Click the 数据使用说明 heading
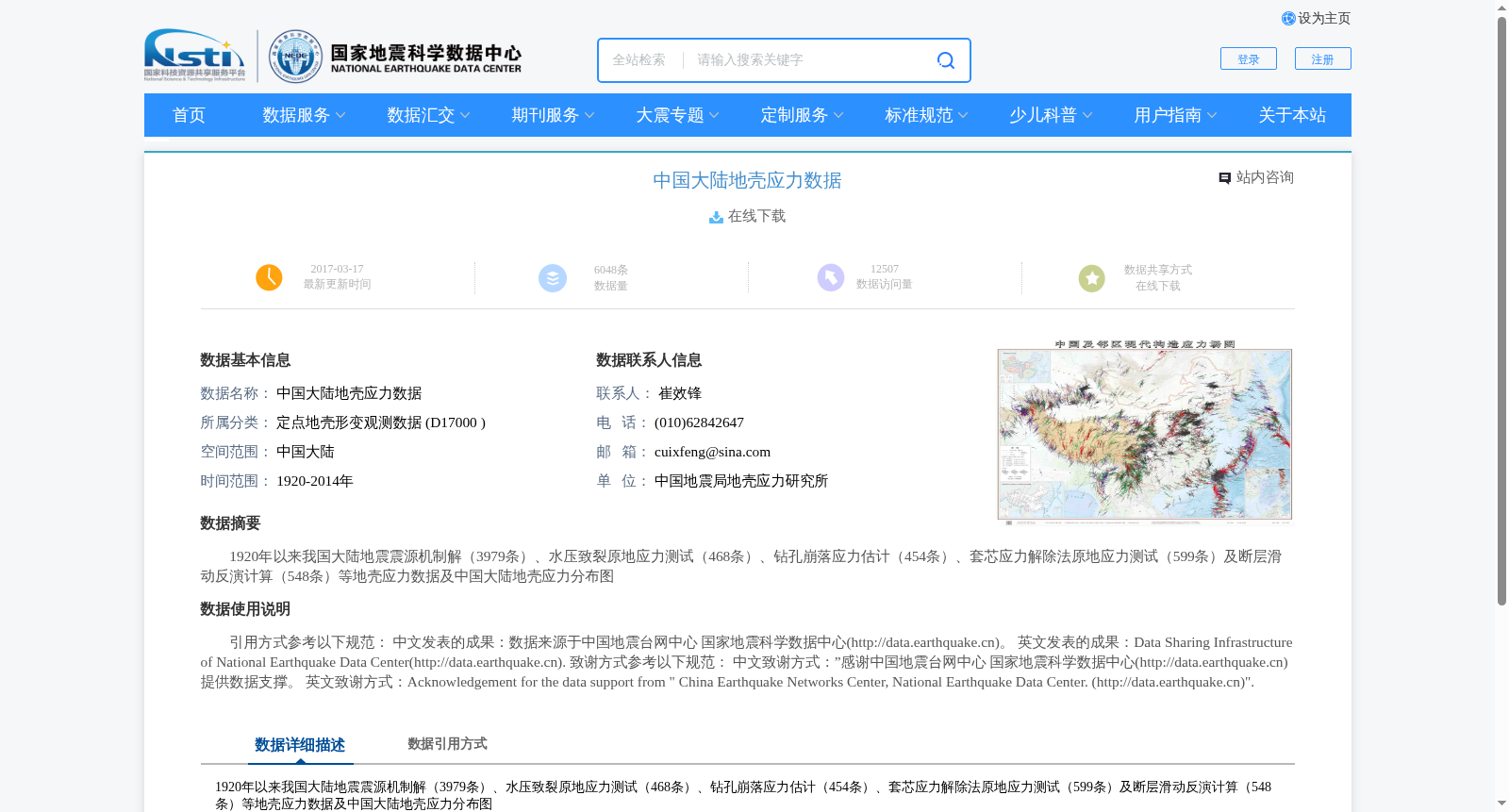The width and height of the screenshot is (1509, 812). [245, 609]
